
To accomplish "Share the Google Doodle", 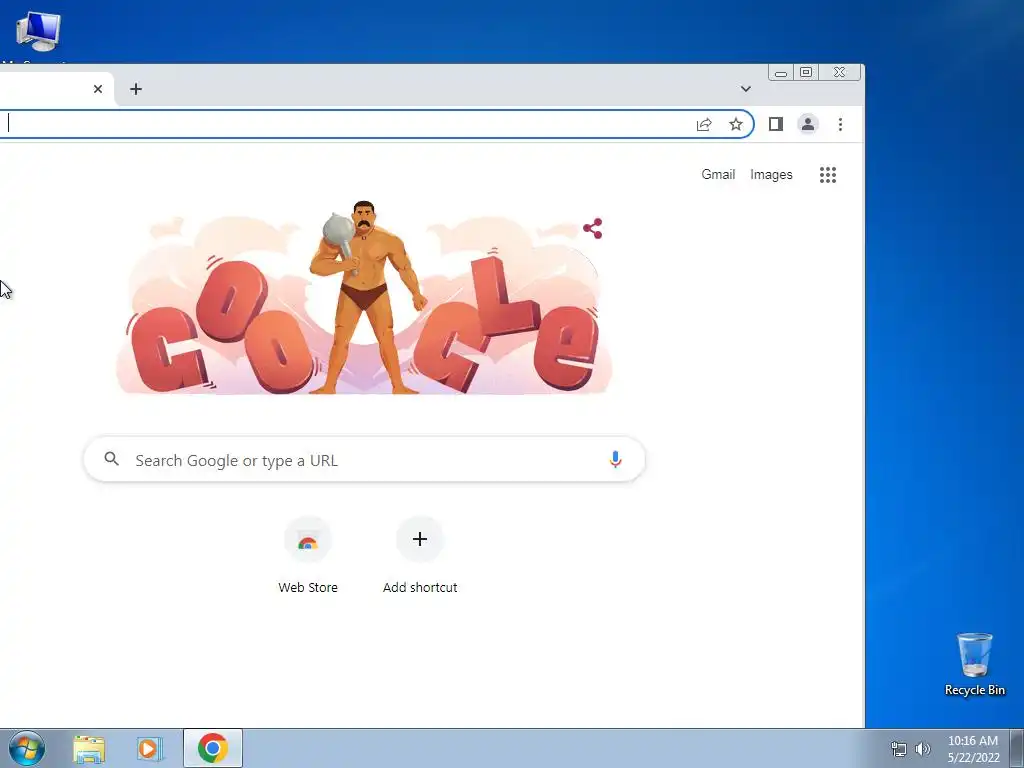I will coord(593,229).
